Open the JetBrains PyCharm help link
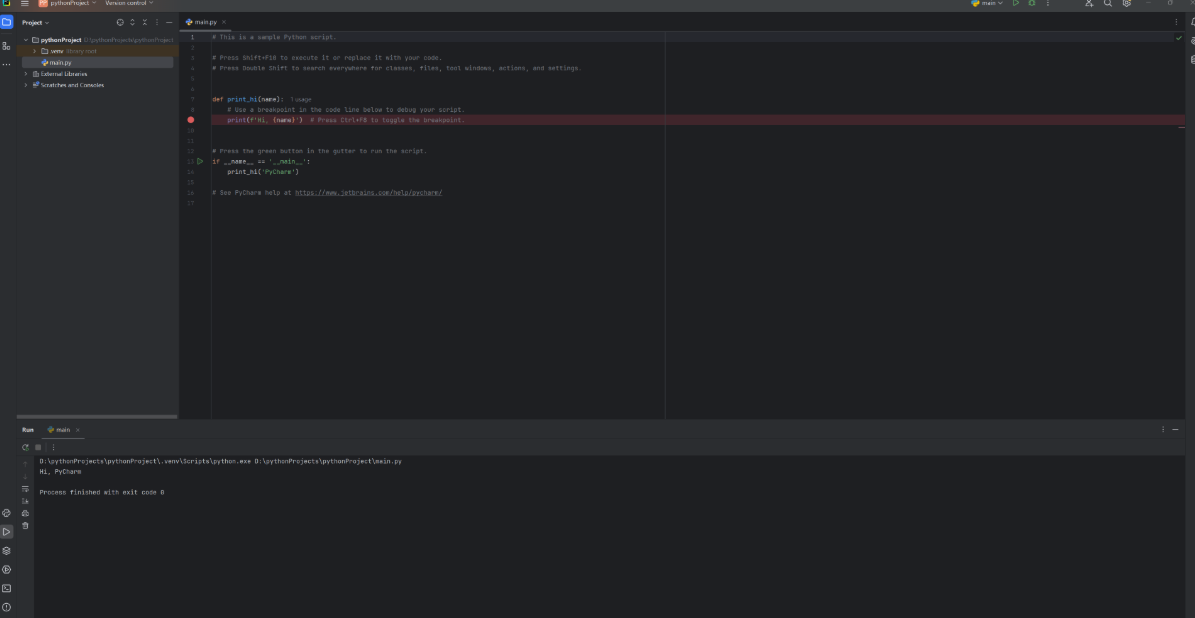This screenshot has height=618, width=1195. [368, 193]
